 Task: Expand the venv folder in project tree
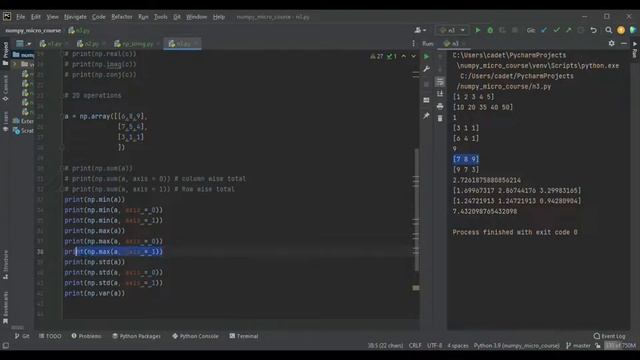pyautogui.click(x=15, y=64)
